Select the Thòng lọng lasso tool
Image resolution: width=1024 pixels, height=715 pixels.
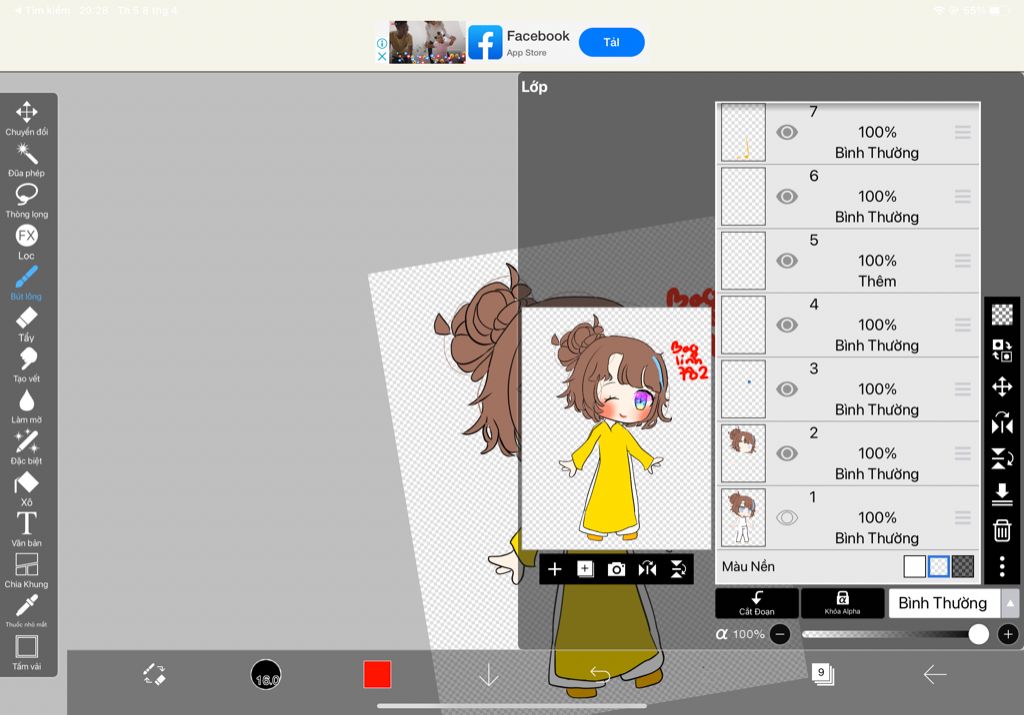click(x=27, y=200)
